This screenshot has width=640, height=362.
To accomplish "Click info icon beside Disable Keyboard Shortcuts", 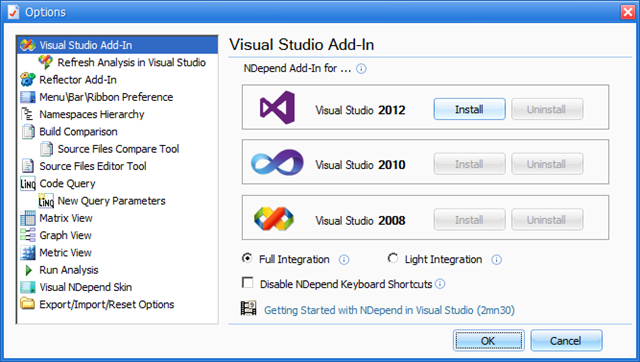I will (440, 284).
